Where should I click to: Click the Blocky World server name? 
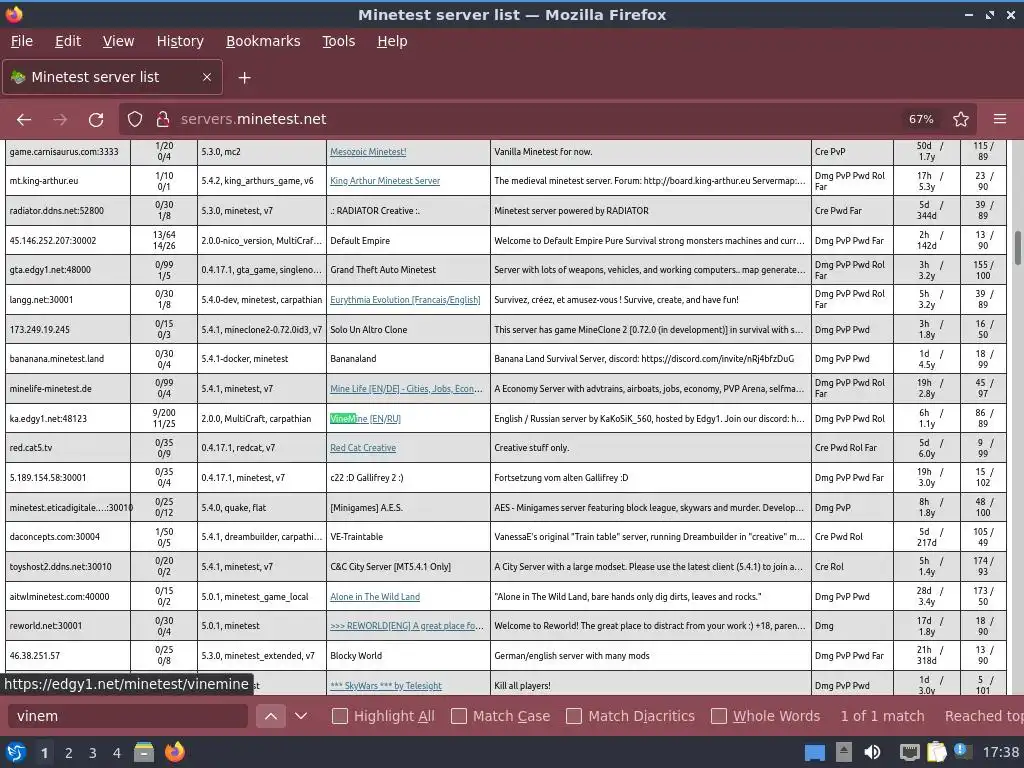click(356, 656)
